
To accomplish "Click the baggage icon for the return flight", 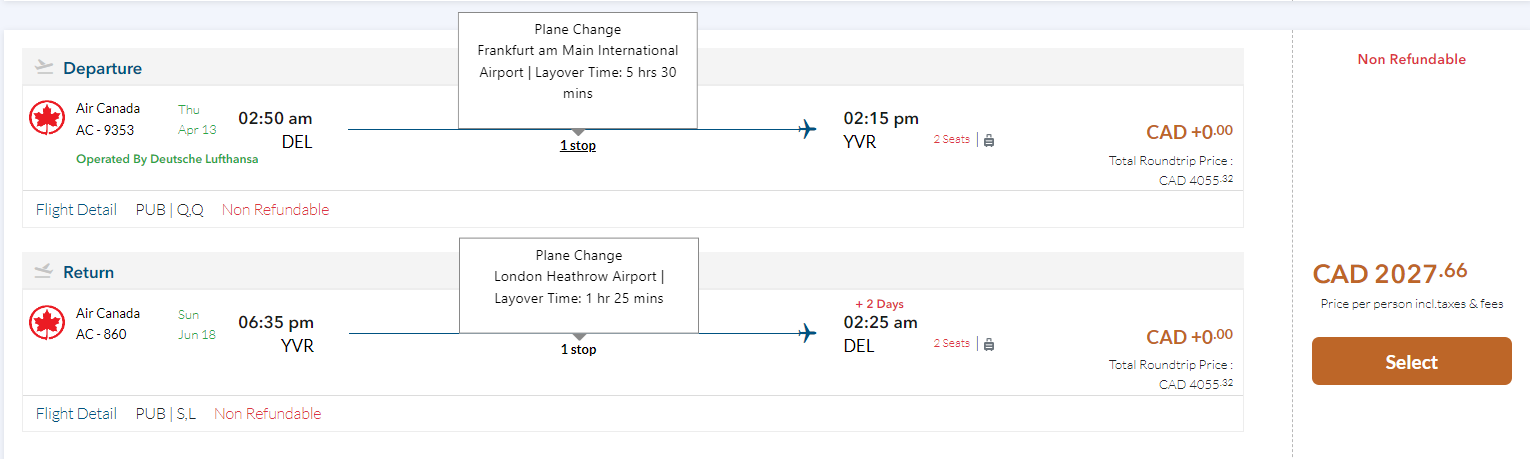I will click(989, 344).
